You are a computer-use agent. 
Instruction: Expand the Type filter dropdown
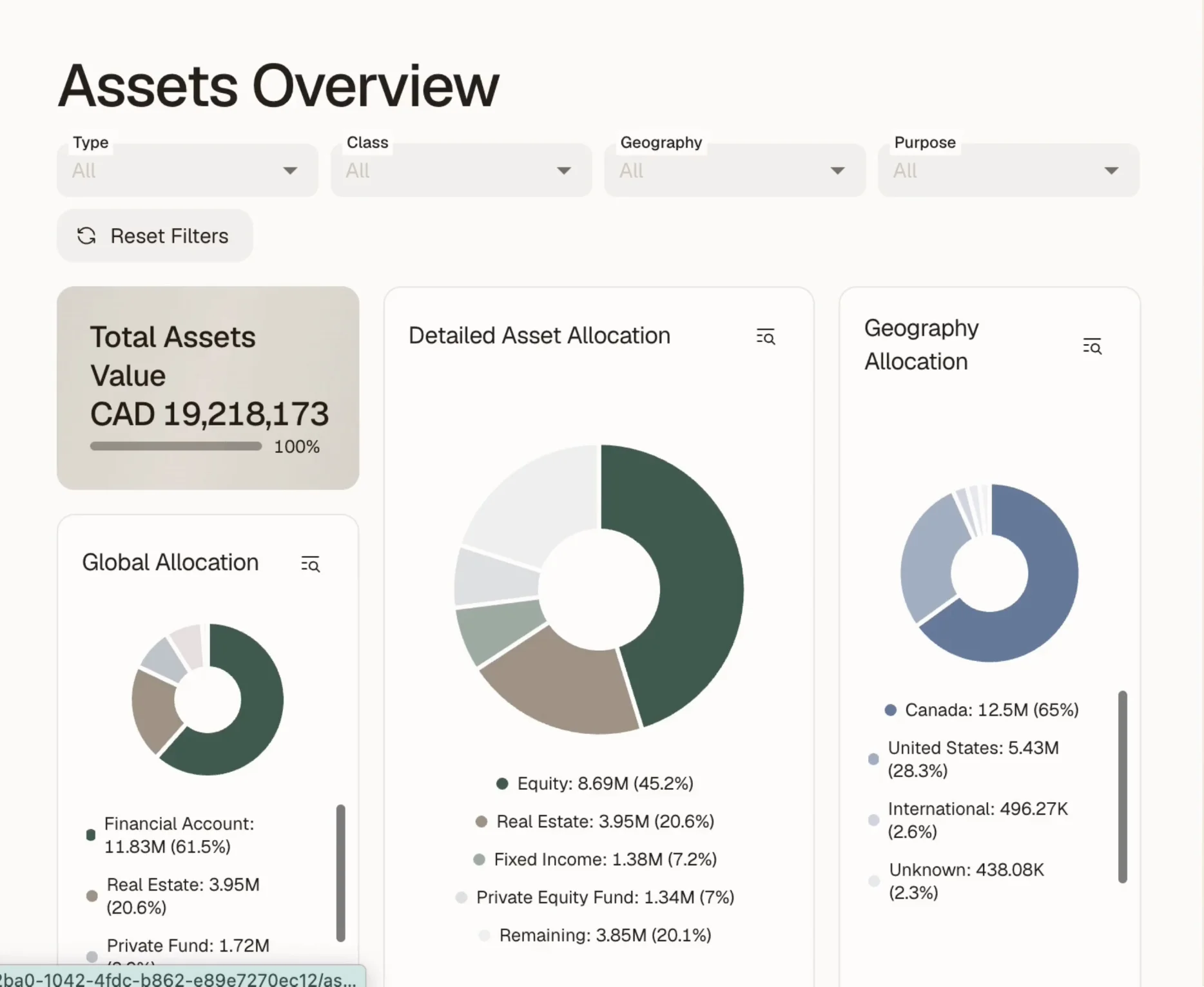point(188,170)
